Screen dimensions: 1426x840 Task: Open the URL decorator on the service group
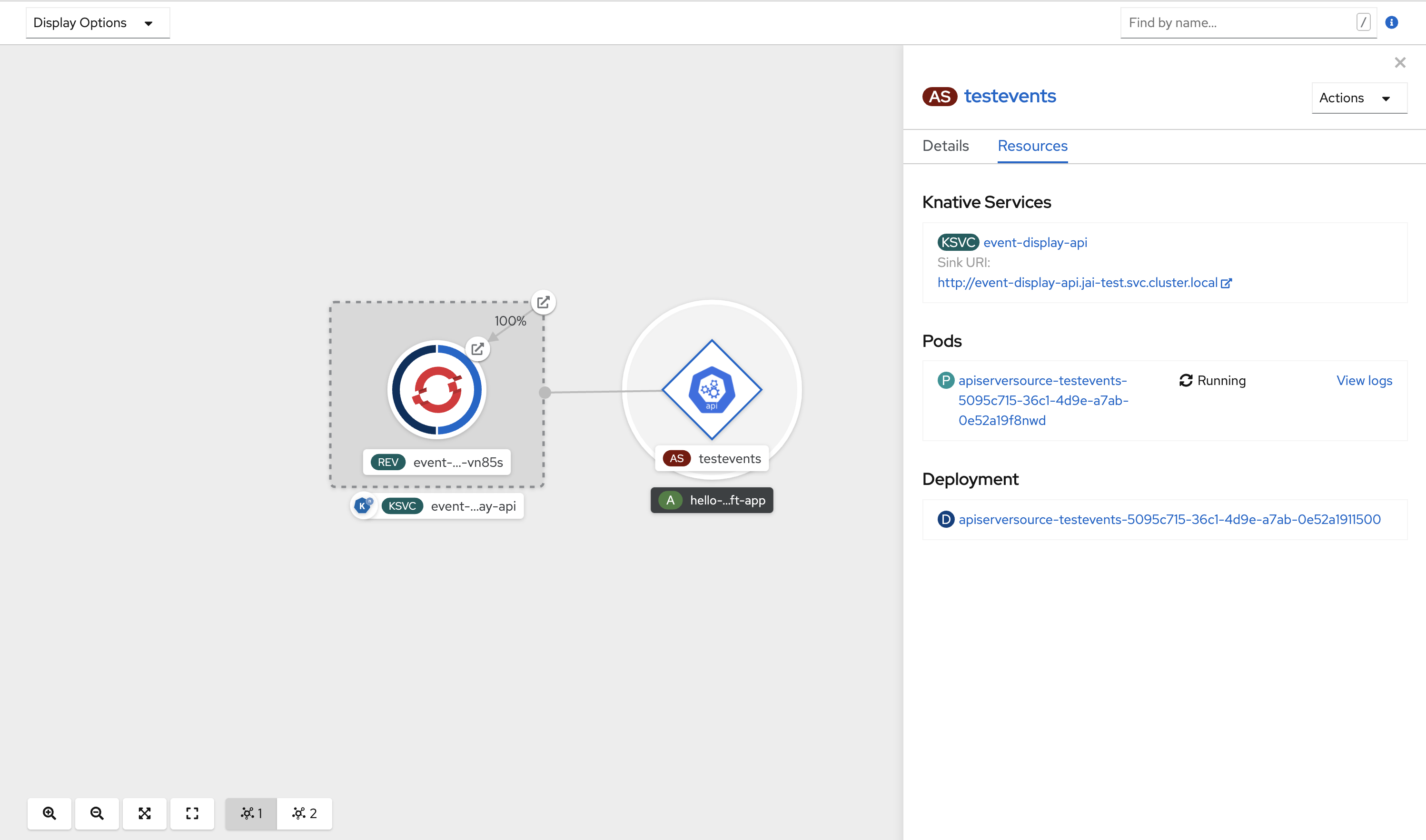coord(544,302)
